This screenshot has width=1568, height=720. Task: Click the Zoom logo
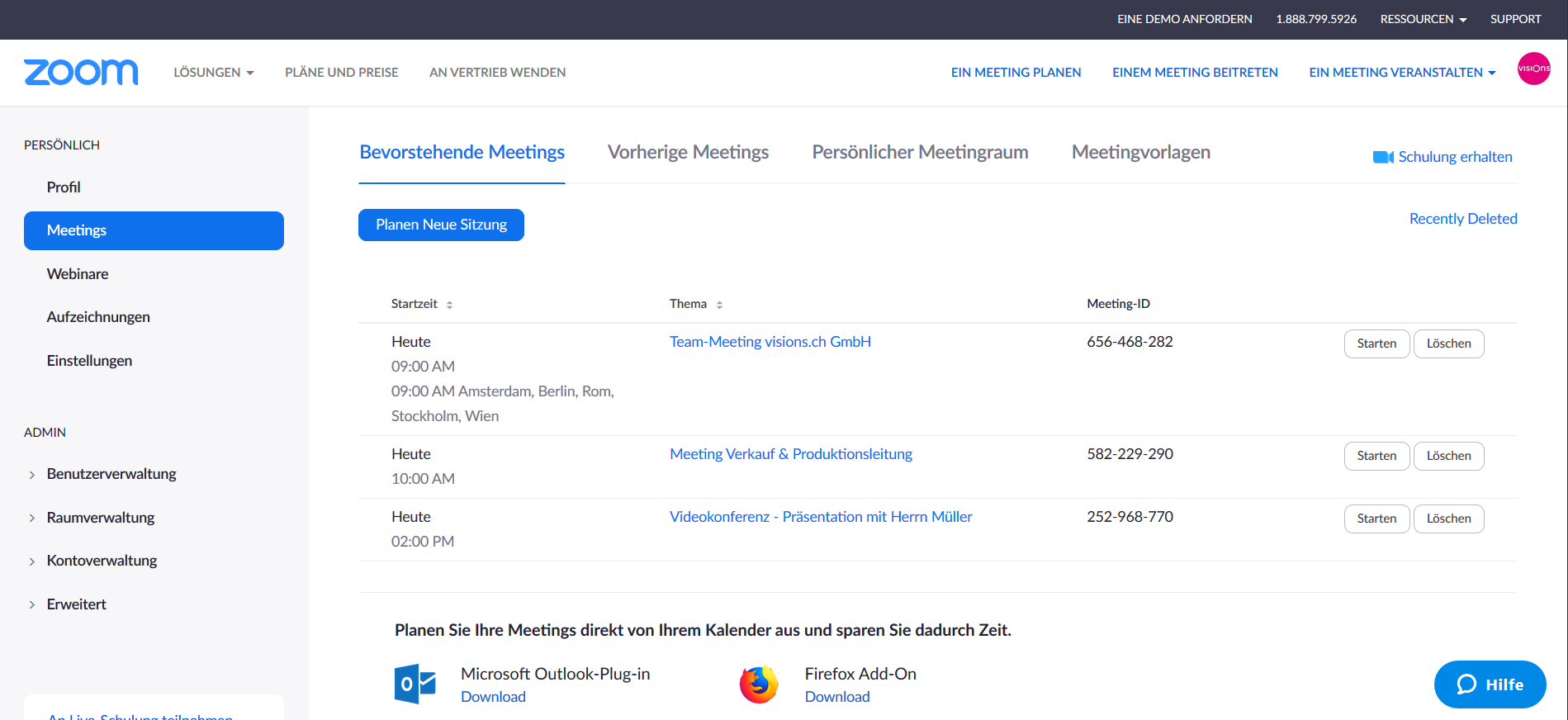81,73
